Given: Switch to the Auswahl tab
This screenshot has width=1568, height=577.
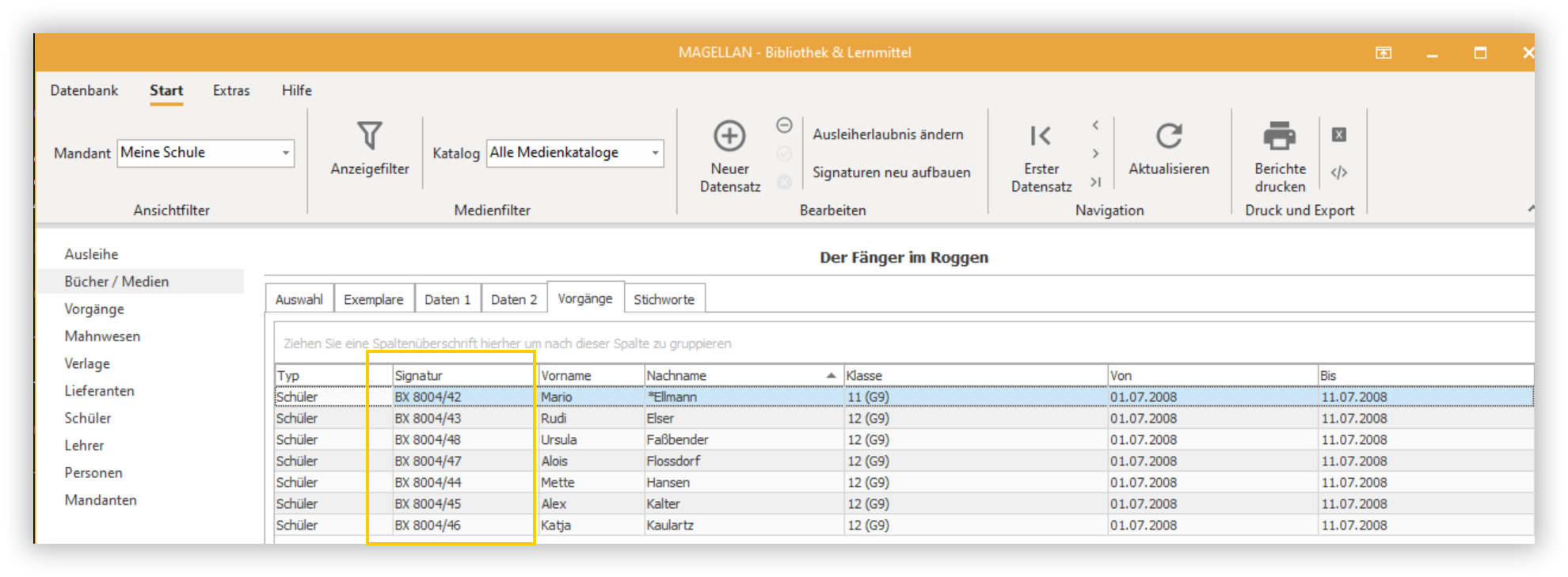Looking at the screenshot, I should point(299,299).
